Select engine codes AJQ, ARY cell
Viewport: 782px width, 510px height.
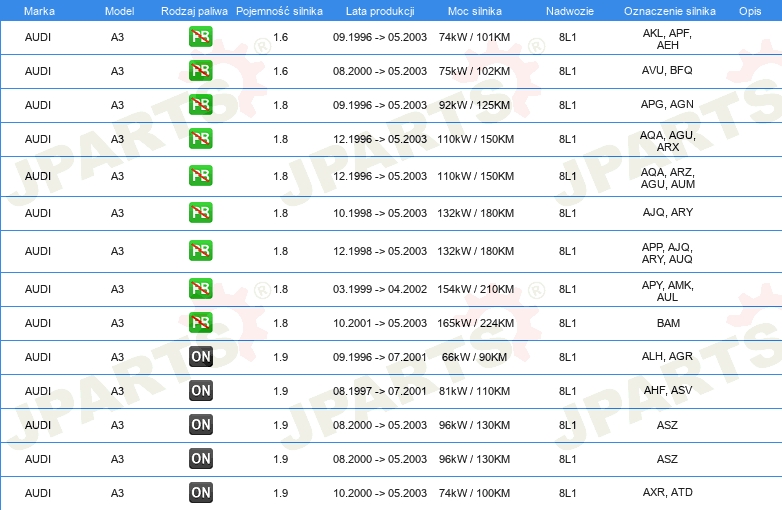(667, 212)
